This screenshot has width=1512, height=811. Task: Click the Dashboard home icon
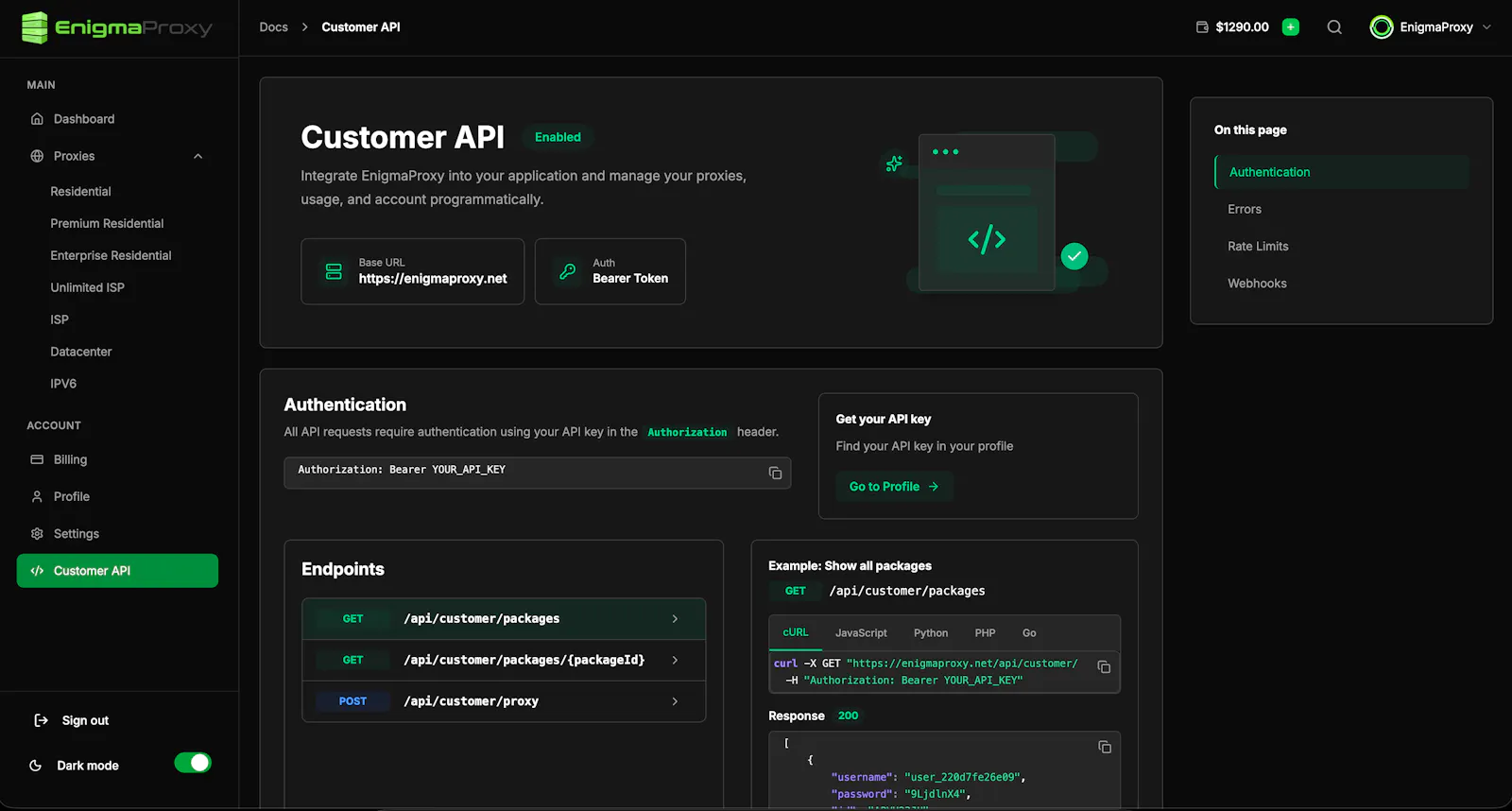pyautogui.click(x=37, y=119)
